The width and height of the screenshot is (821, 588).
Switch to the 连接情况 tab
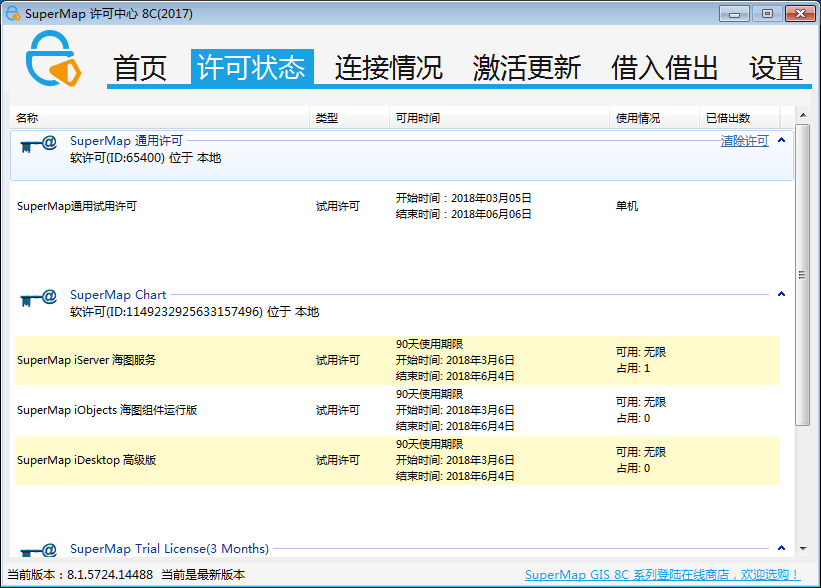click(x=389, y=68)
